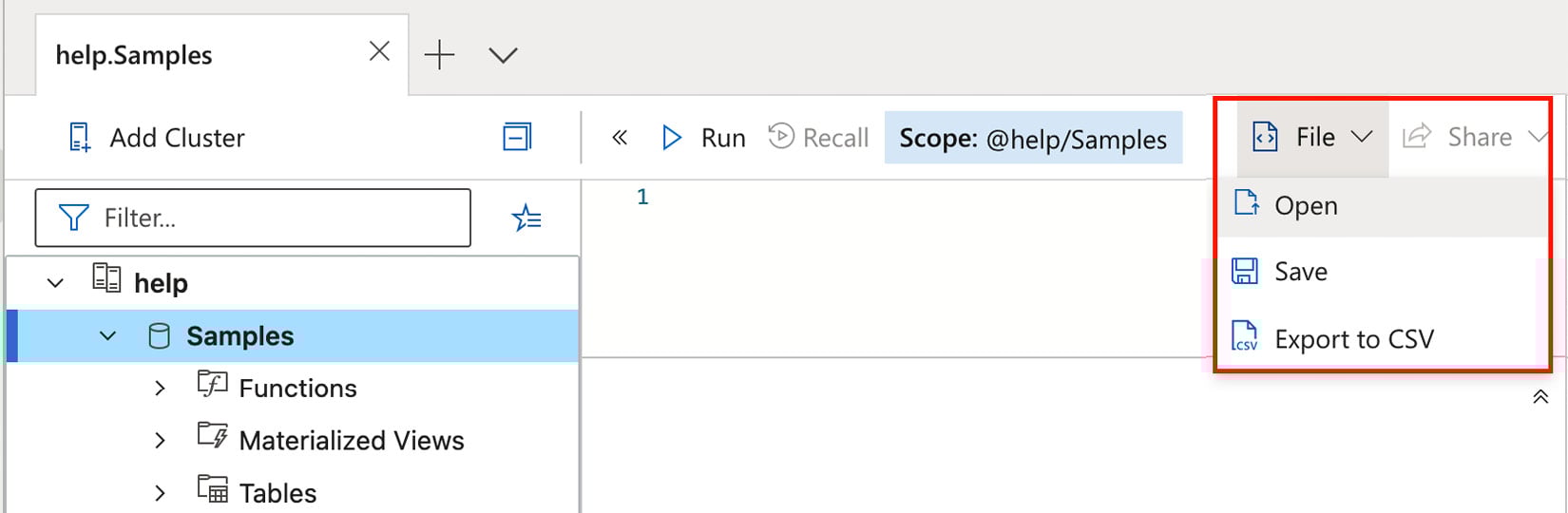Click the Export to CSV icon
Image resolution: width=1568 pixels, height=513 pixels.
point(1245,337)
